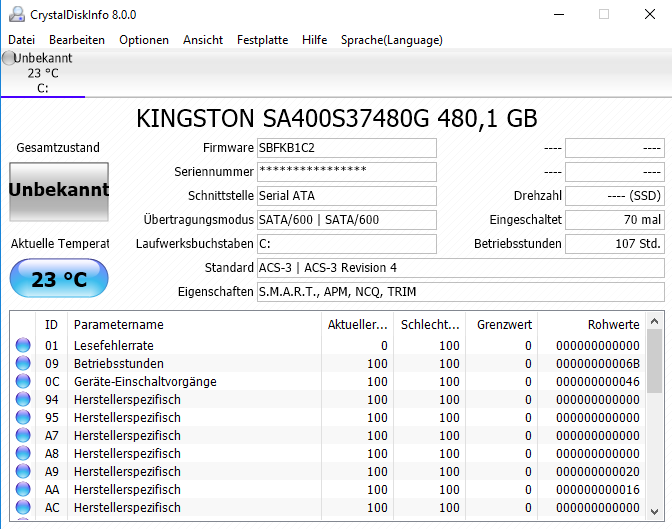Click the CrystalDiskInfo app icon in title bar
The height and width of the screenshot is (529, 672).
coord(17,14)
